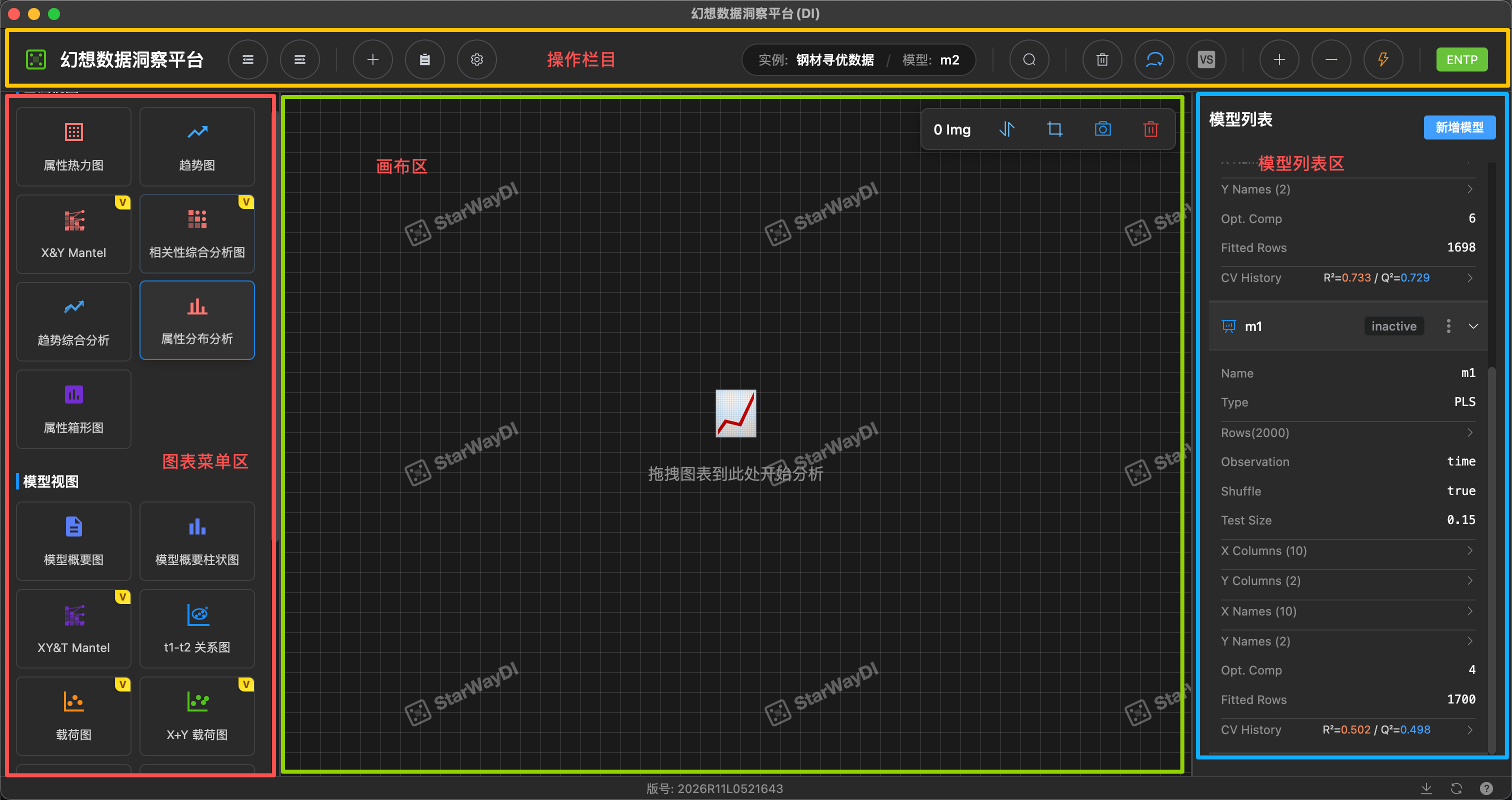Delete canvas images with red trash icon
The width and height of the screenshot is (1512, 800).
[x=1150, y=128]
